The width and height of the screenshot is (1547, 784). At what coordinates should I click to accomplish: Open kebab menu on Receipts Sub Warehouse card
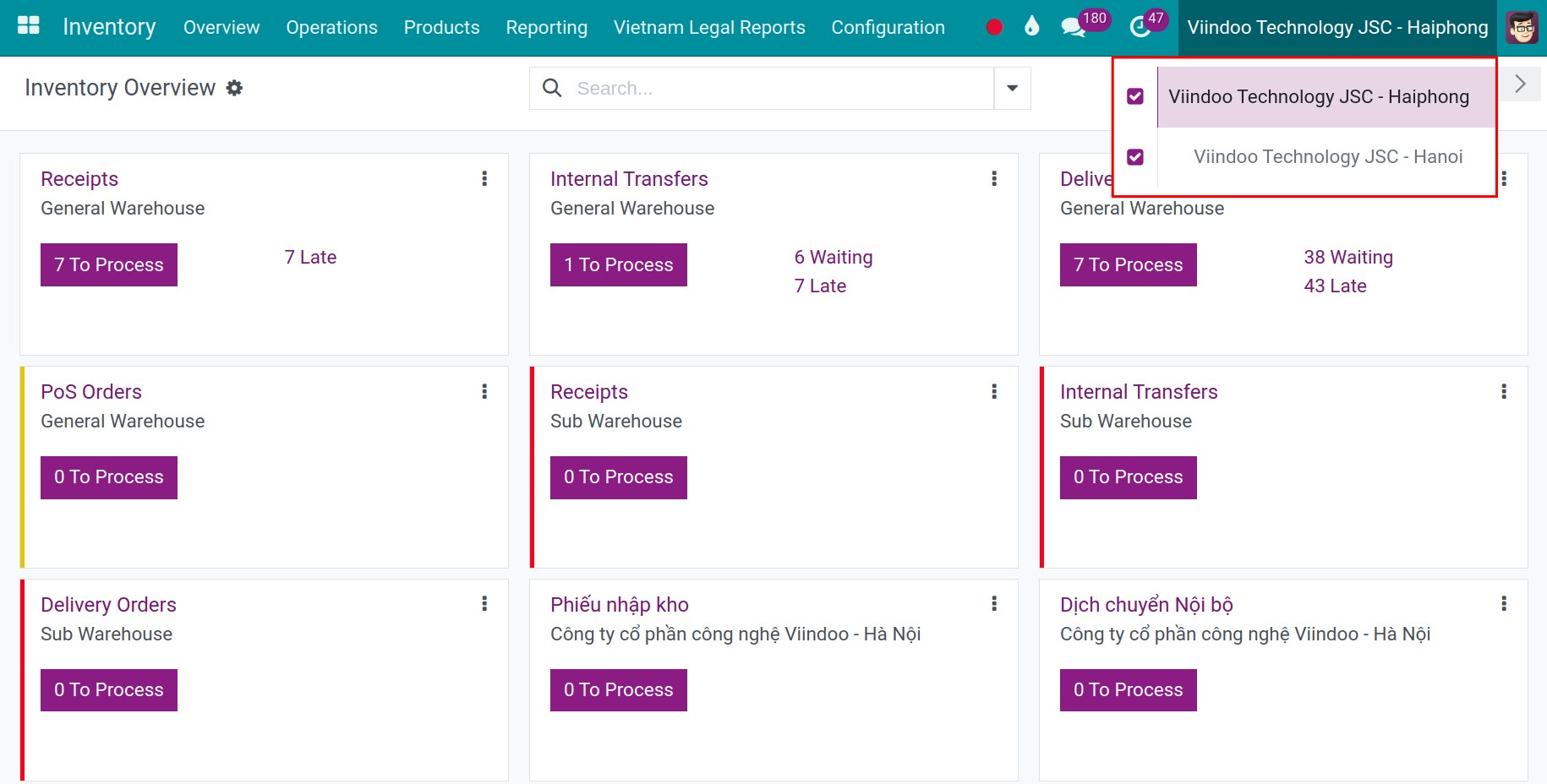(994, 391)
